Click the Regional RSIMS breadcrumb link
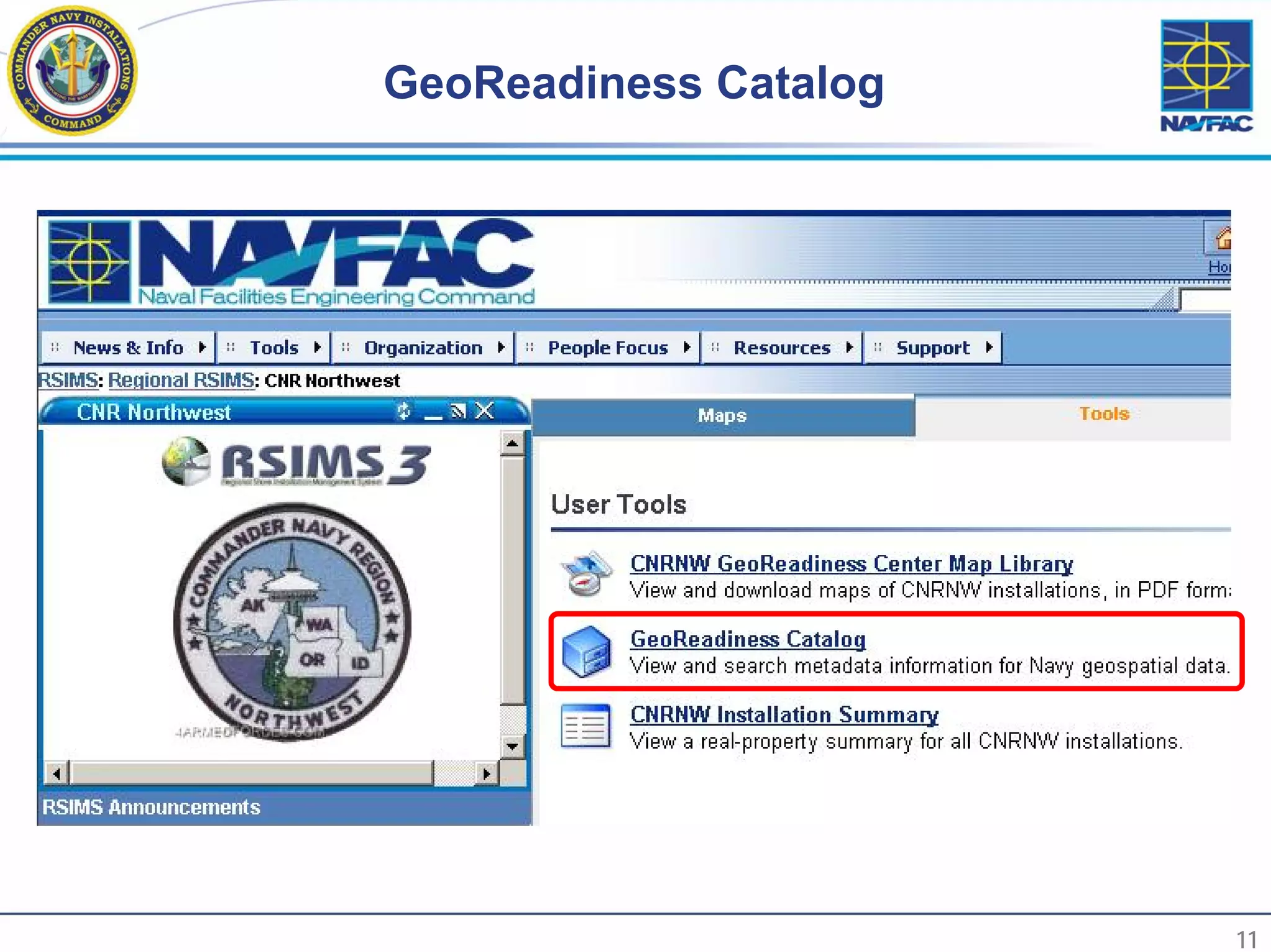1271x952 pixels. pyautogui.click(x=181, y=380)
